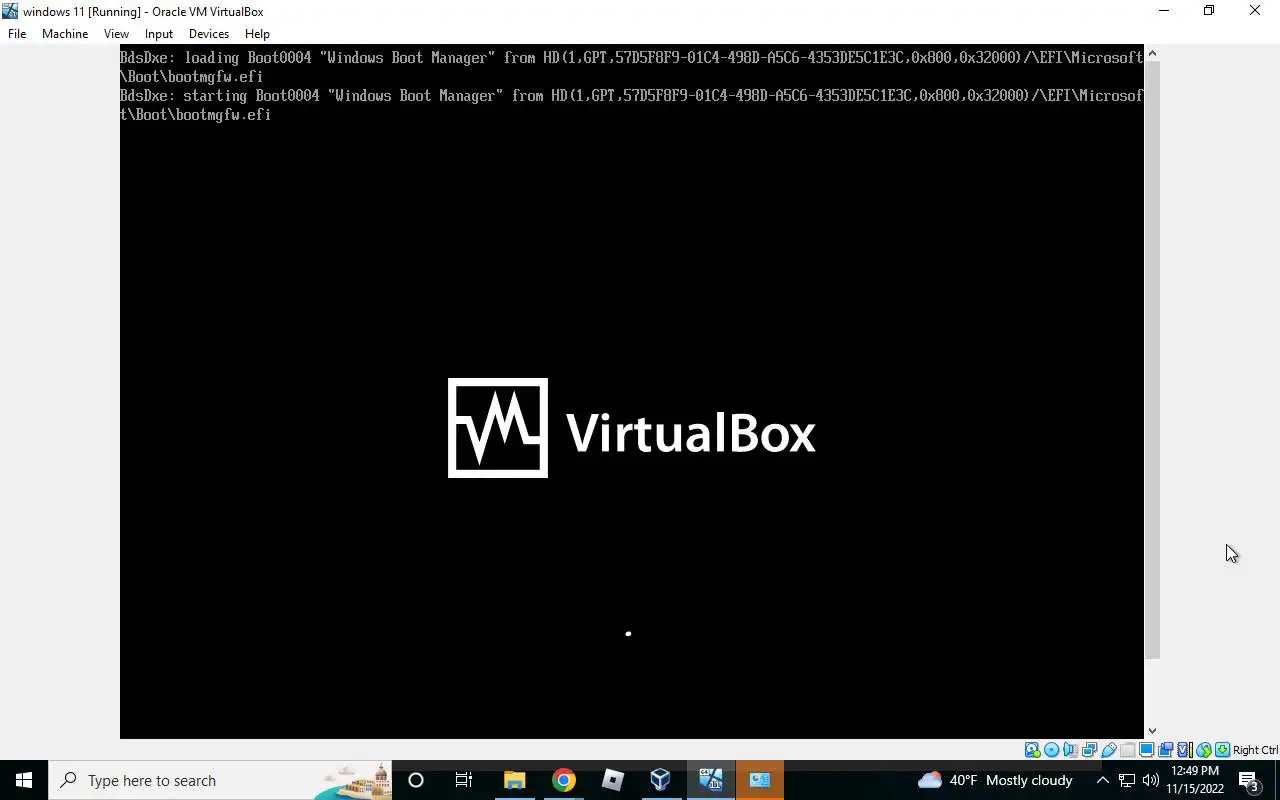Show hidden system tray icons
The image size is (1280, 800).
1103,780
